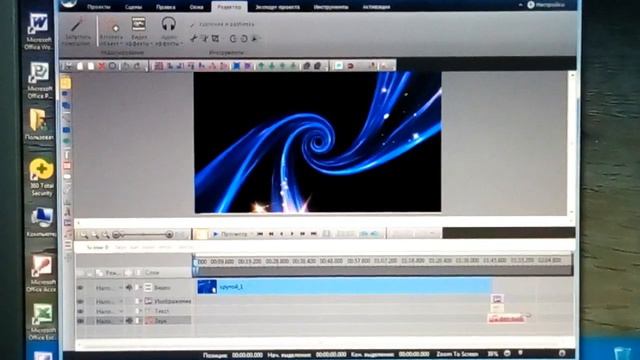Click the Просмотр play preview button
The width and height of the screenshot is (640, 360).
[x=230, y=234]
